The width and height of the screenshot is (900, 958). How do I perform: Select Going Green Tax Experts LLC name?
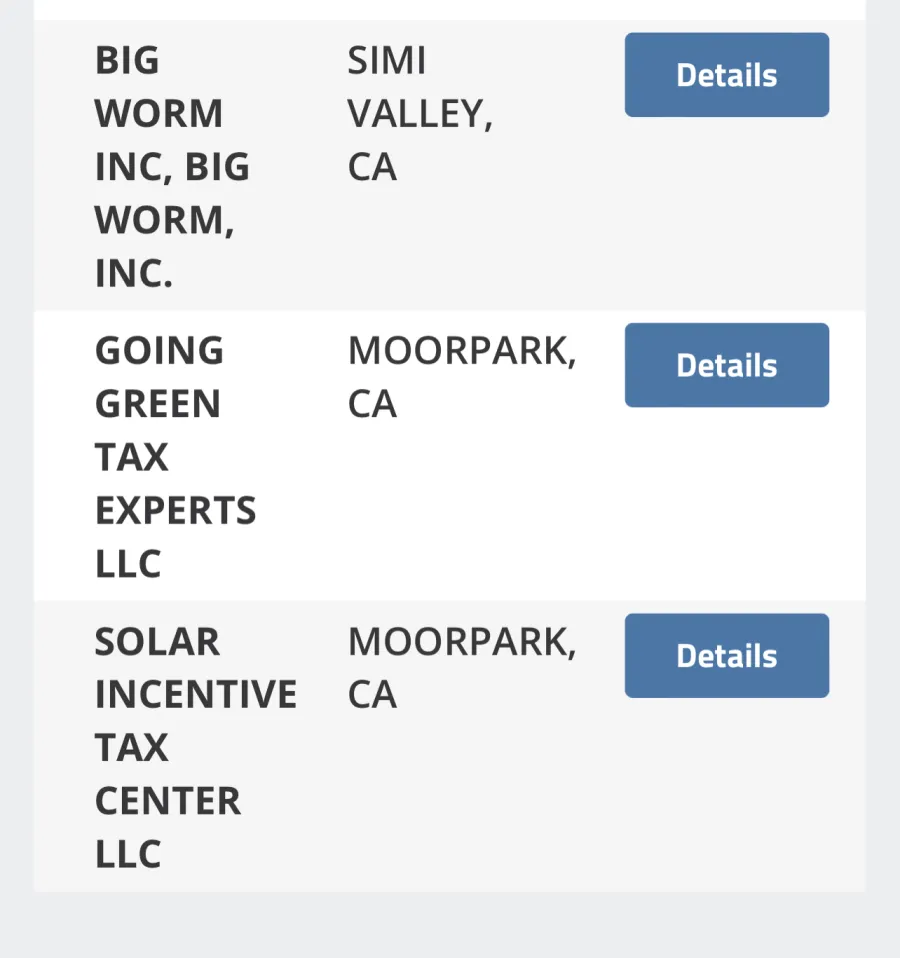click(175, 456)
